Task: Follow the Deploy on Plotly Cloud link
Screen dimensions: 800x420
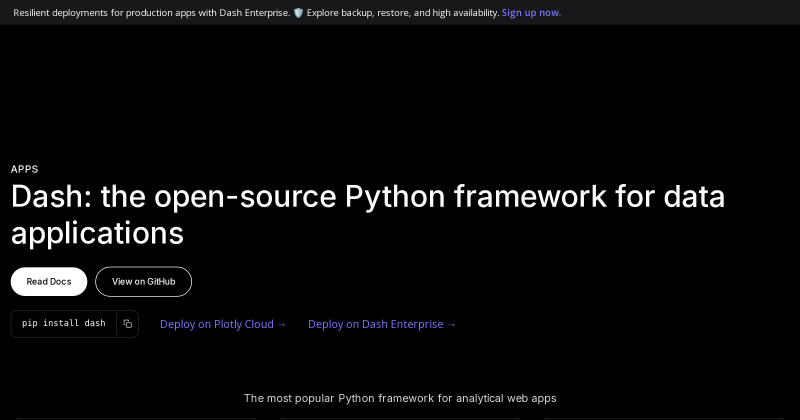Action: point(223,324)
